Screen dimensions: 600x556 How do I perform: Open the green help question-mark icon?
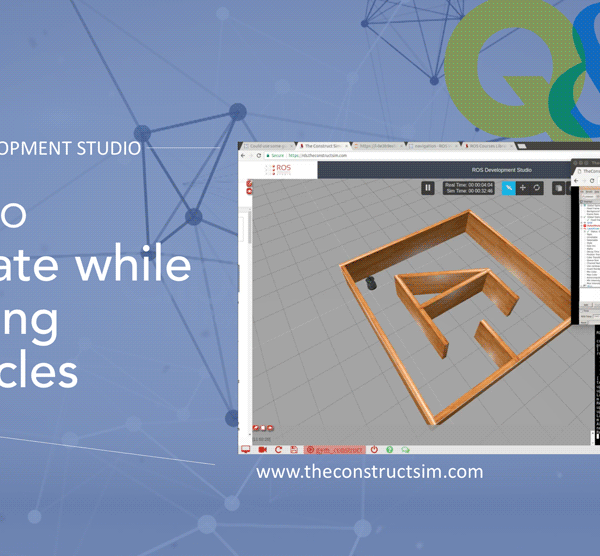pyautogui.click(x=390, y=450)
